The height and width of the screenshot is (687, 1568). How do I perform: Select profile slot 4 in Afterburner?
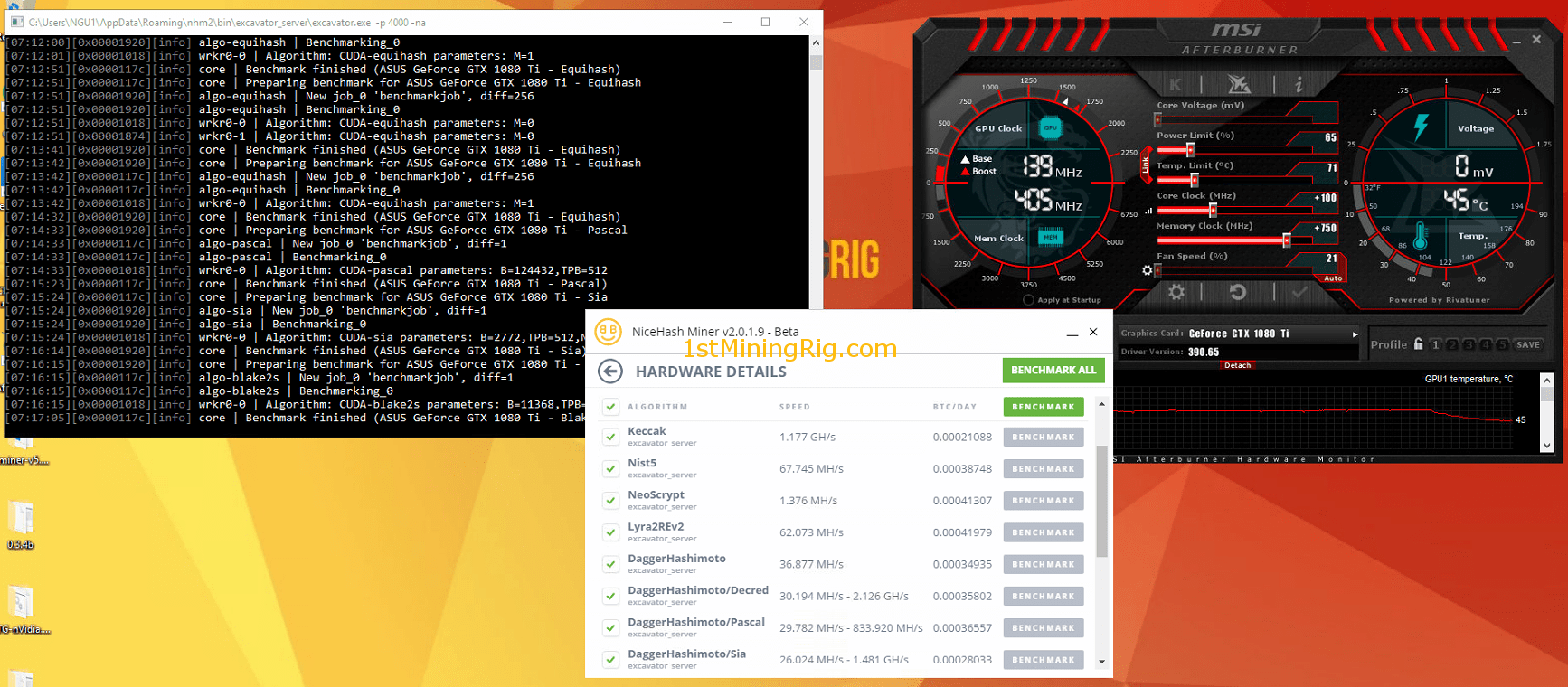coord(1485,344)
